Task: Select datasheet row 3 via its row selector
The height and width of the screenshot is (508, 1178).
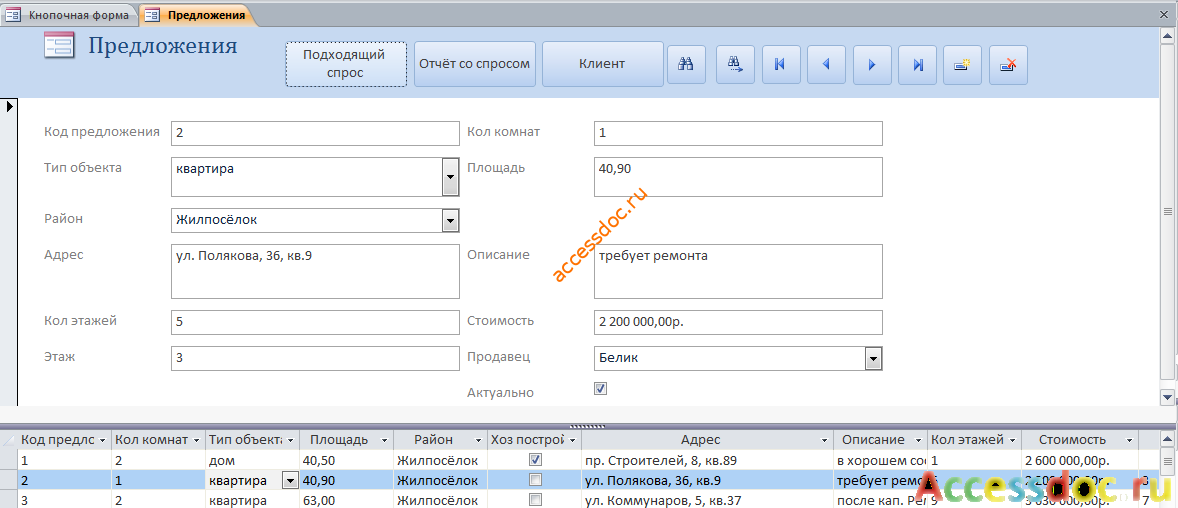Action: coord(9,500)
